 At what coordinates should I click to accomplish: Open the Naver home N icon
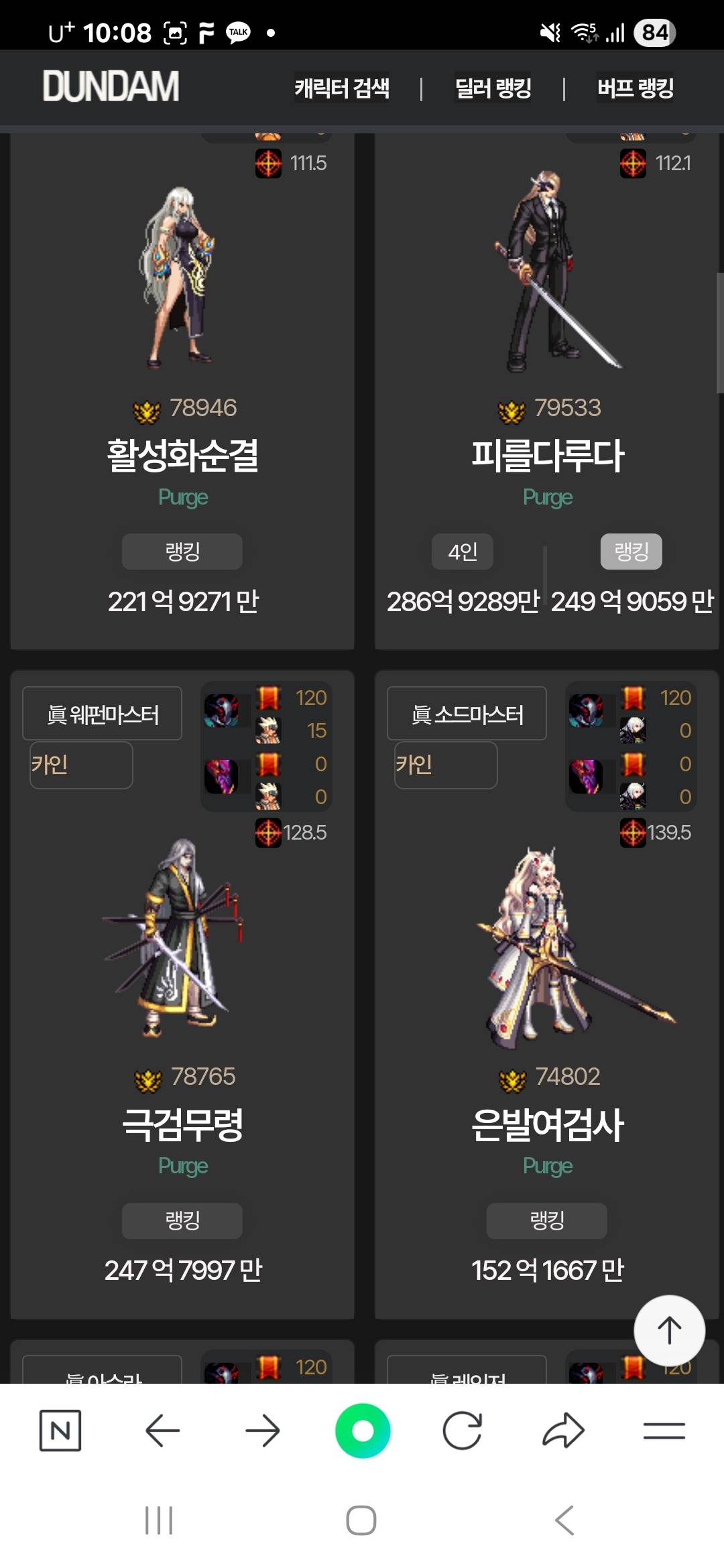pyautogui.click(x=60, y=1431)
